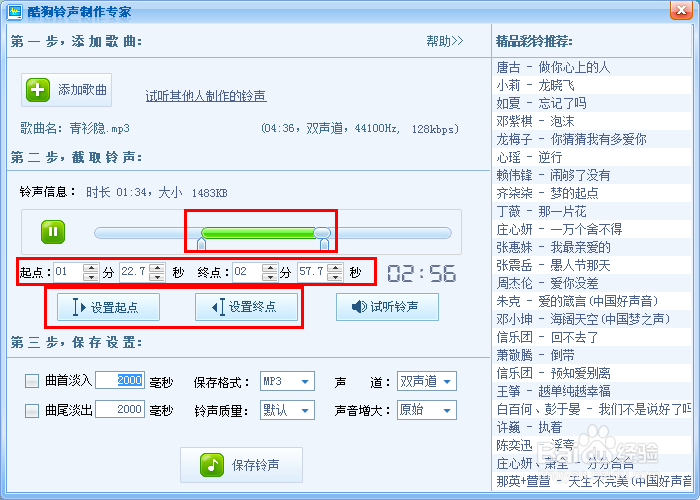
Task: Click the green music note save icon
Action: point(212,465)
